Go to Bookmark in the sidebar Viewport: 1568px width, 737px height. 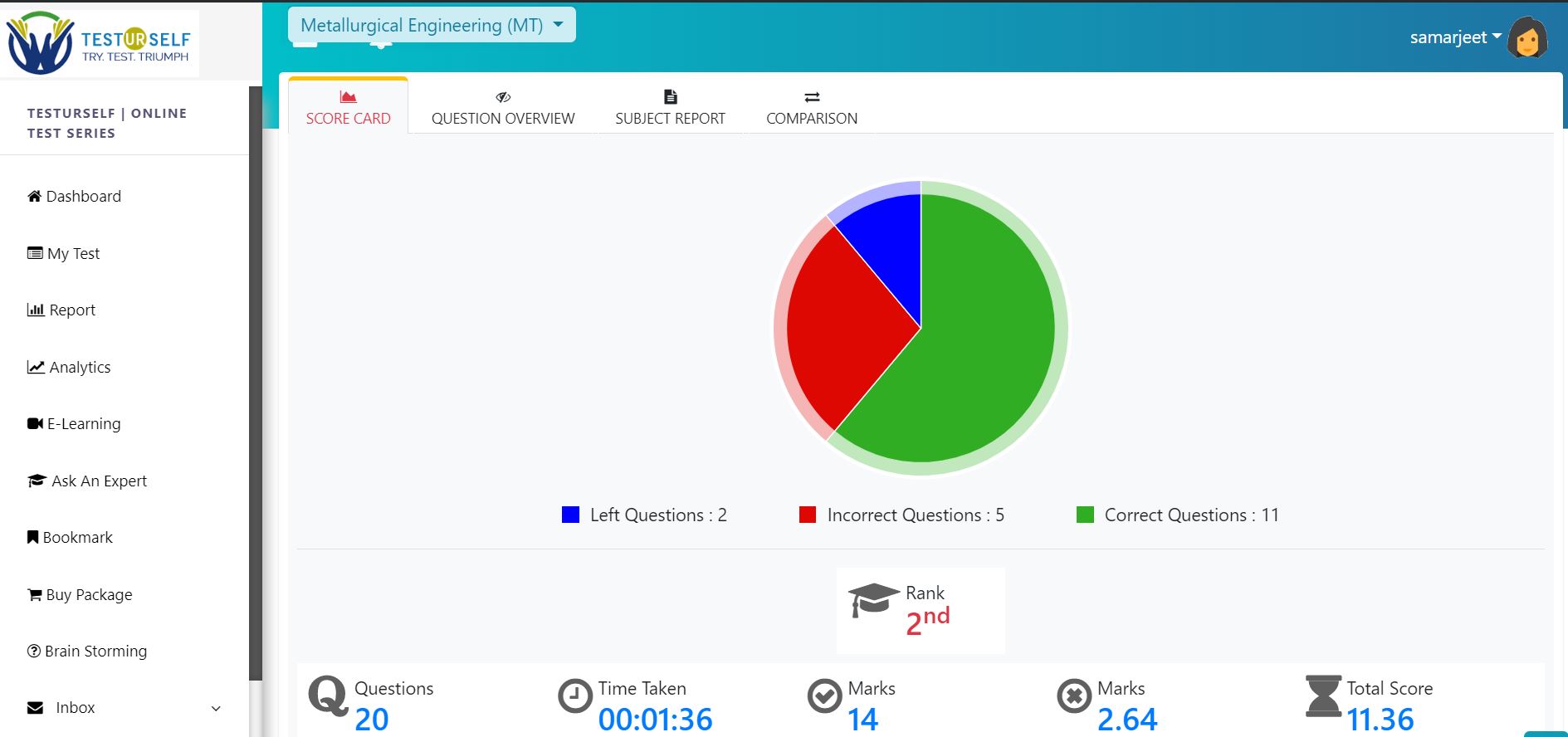pyautogui.click(x=77, y=538)
